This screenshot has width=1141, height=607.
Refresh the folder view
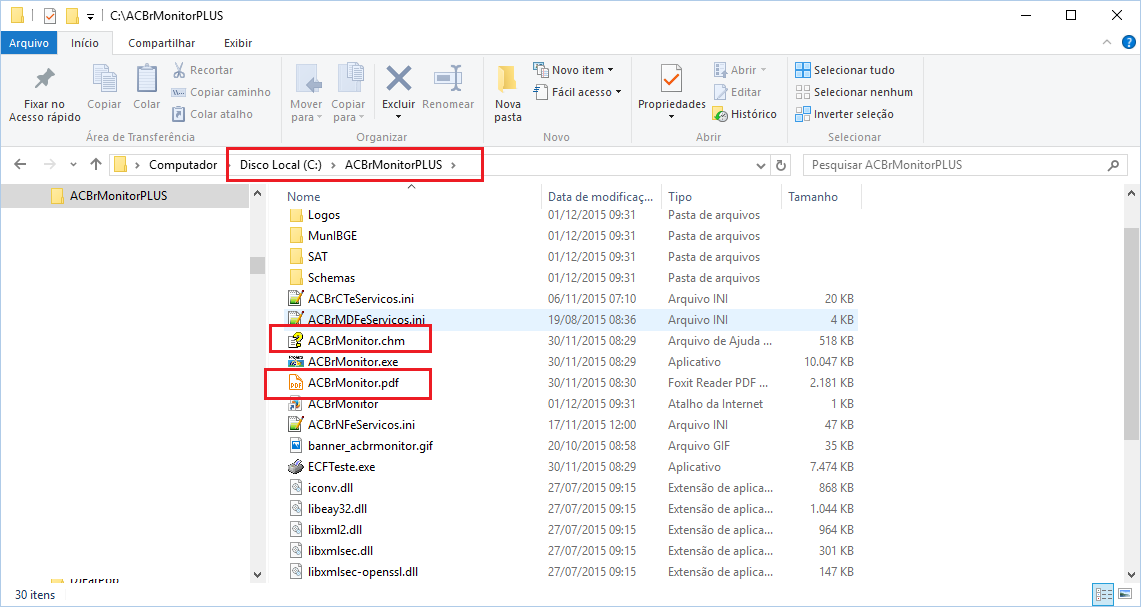(x=781, y=165)
